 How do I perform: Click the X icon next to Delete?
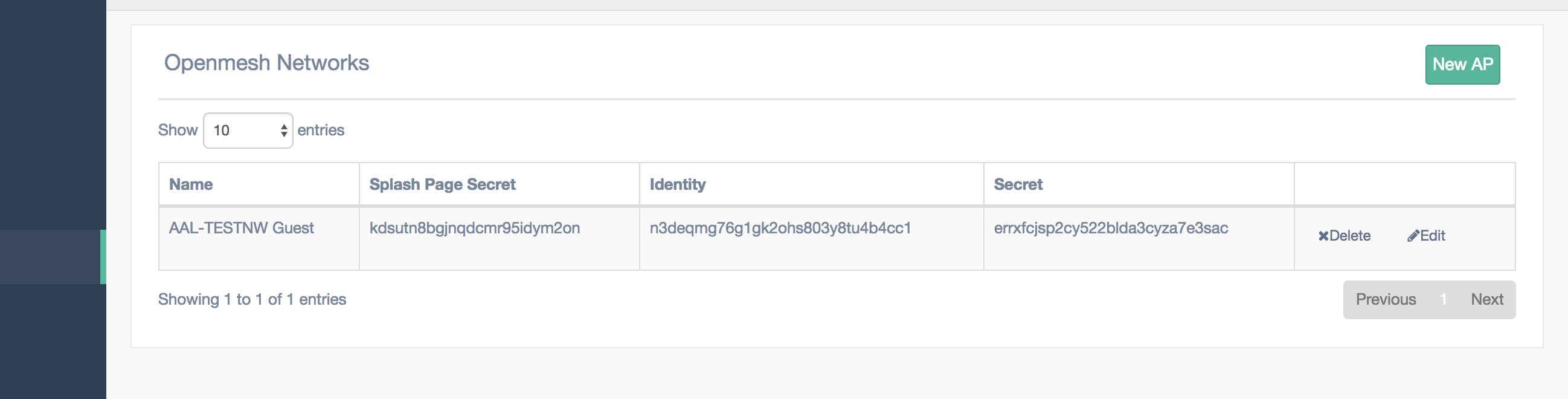coord(1323,236)
